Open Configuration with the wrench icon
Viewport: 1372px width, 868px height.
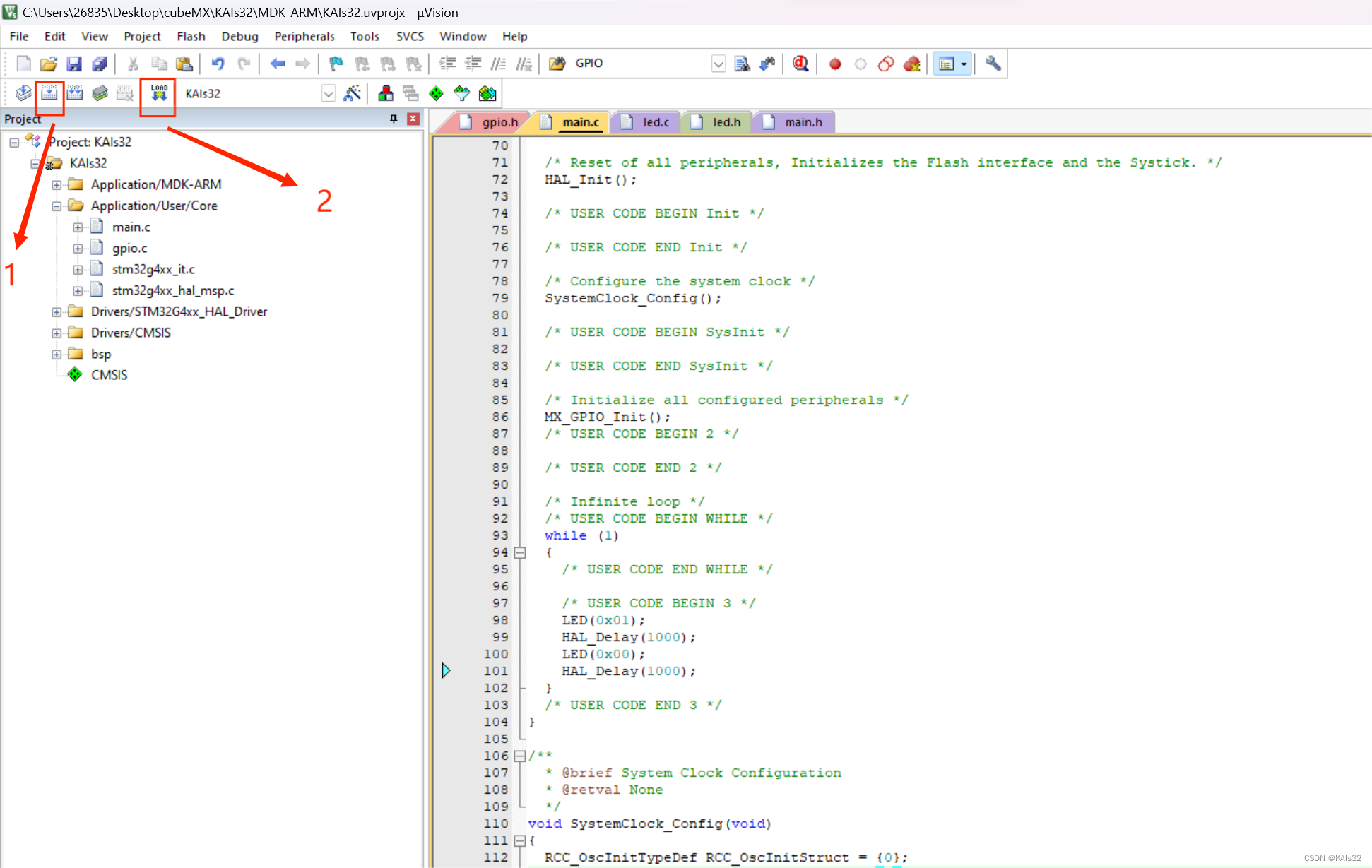(993, 64)
